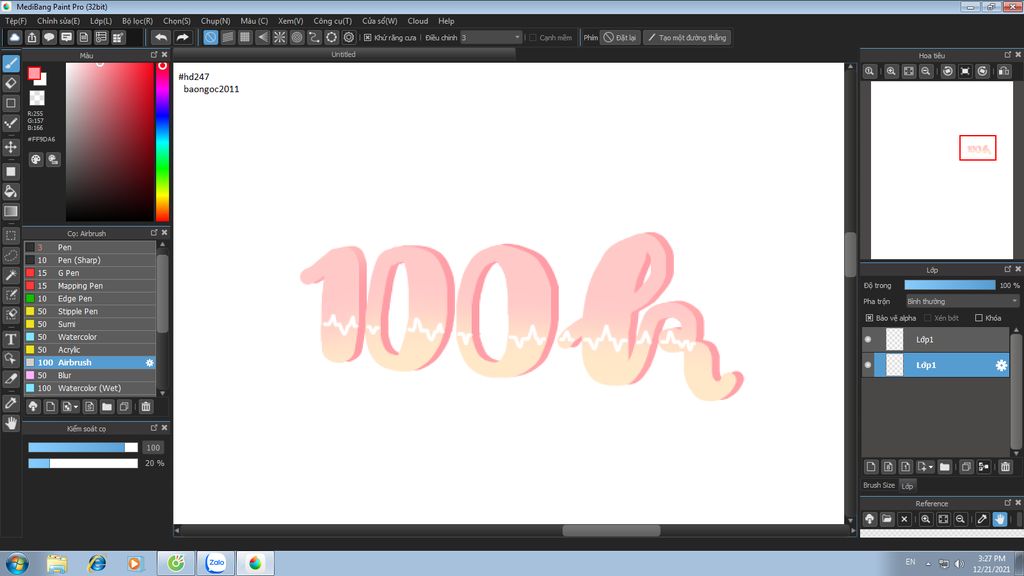Toggle the Khóa layer lock checkbox

point(978,318)
